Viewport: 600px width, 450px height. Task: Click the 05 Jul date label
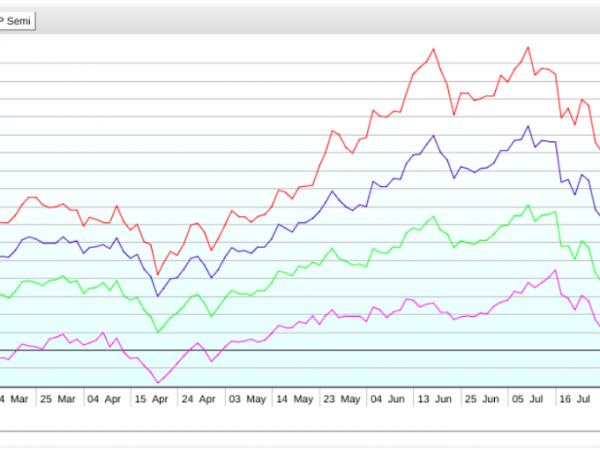coord(528,399)
